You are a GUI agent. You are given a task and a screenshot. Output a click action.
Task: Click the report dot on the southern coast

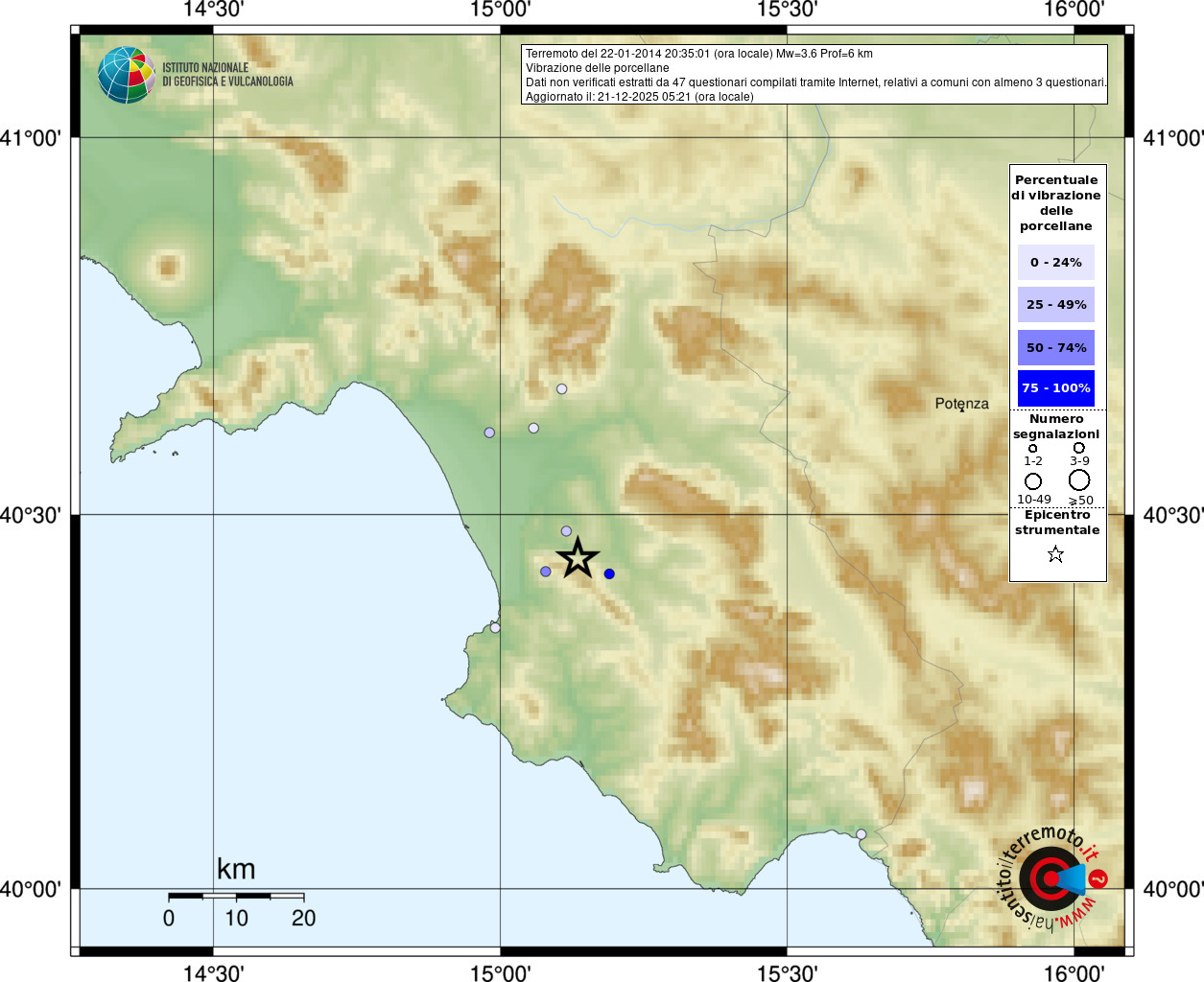[x=862, y=834]
